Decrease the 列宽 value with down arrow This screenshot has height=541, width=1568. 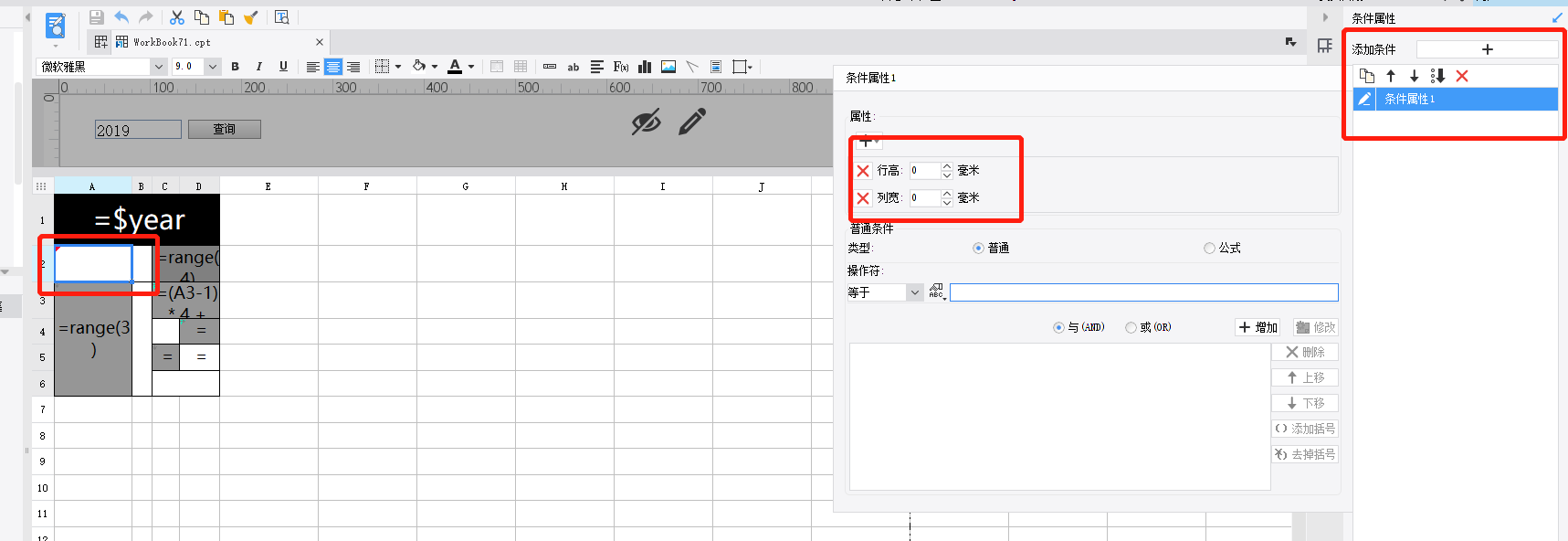coord(947,202)
